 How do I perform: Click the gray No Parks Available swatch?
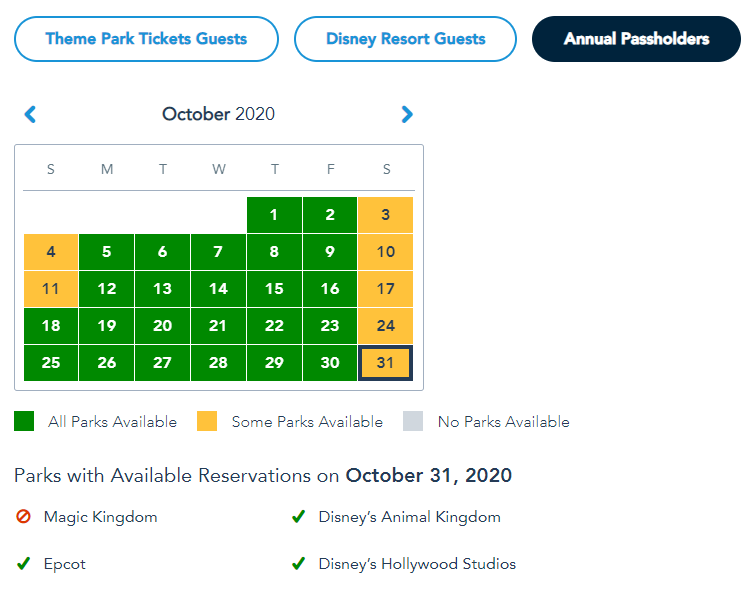coord(413,421)
